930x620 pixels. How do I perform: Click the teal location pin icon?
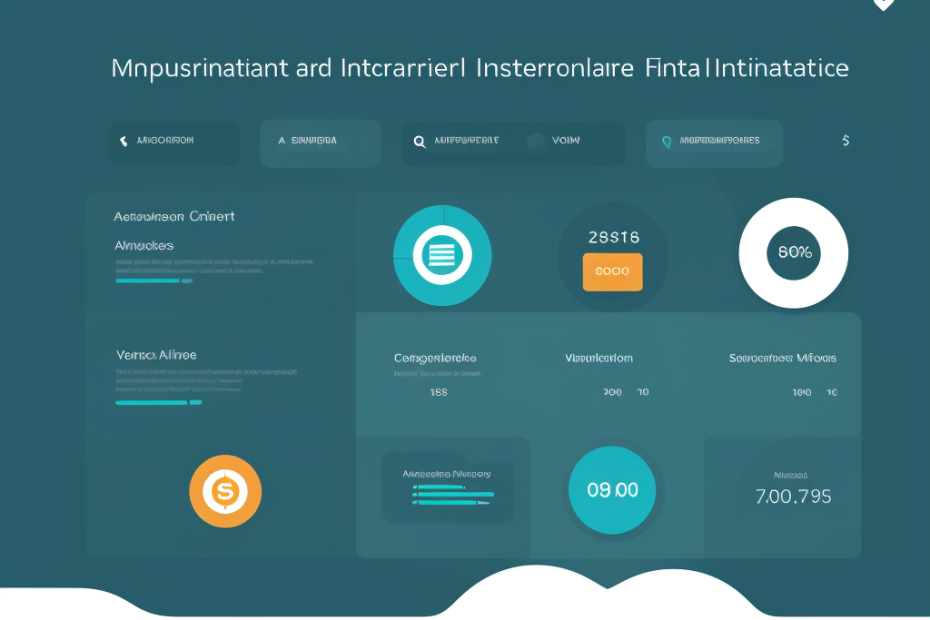coord(666,142)
